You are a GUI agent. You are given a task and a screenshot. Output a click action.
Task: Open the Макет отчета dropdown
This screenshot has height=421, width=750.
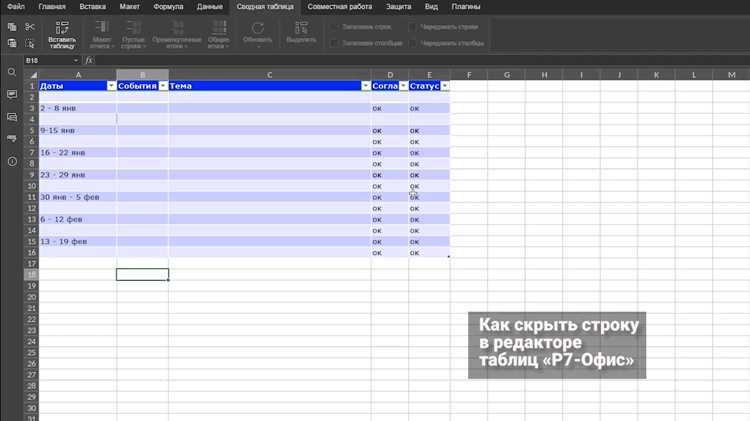tap(102, 35)
